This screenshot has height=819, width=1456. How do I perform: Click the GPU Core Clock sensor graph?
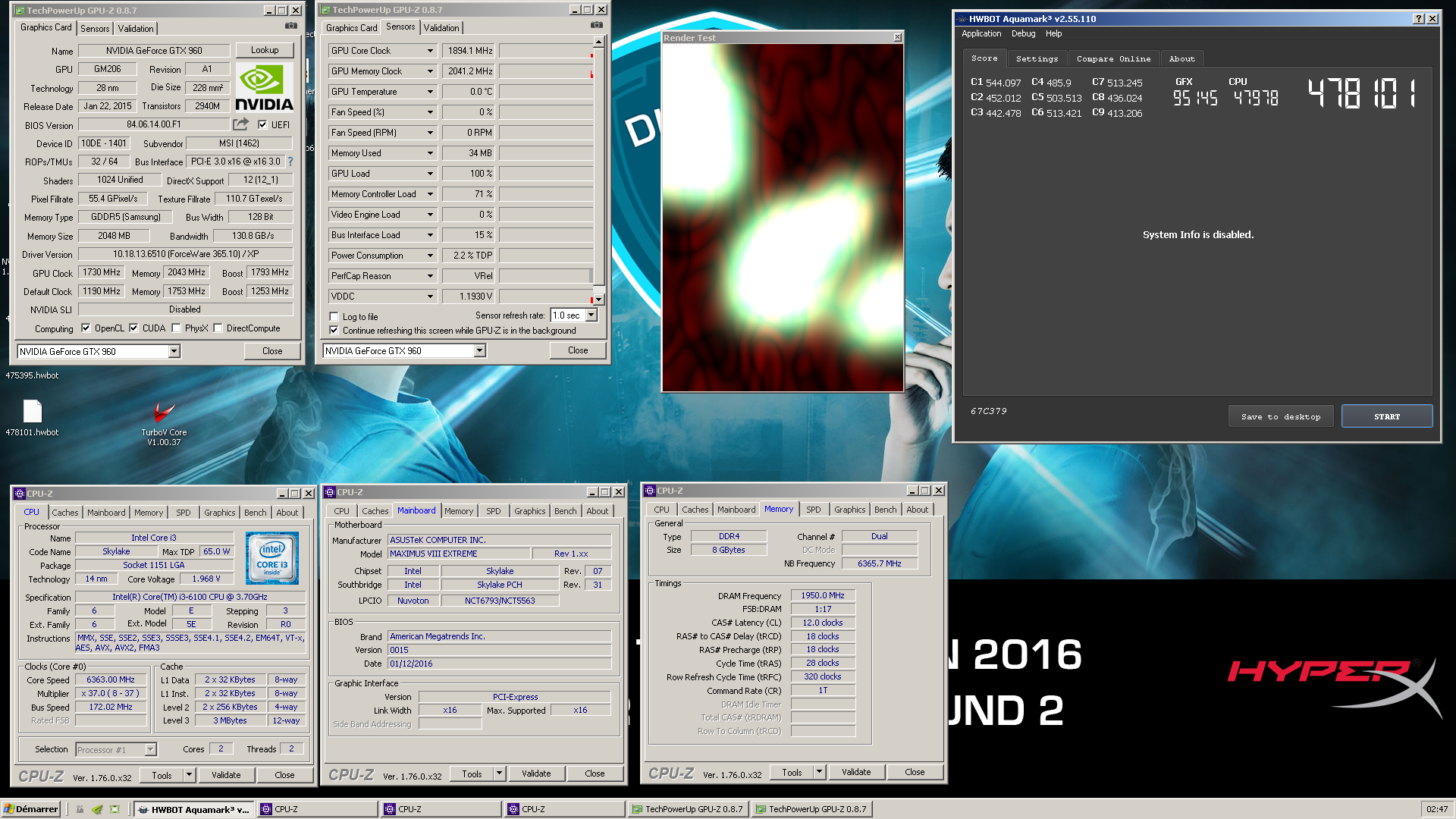point(545,51)
